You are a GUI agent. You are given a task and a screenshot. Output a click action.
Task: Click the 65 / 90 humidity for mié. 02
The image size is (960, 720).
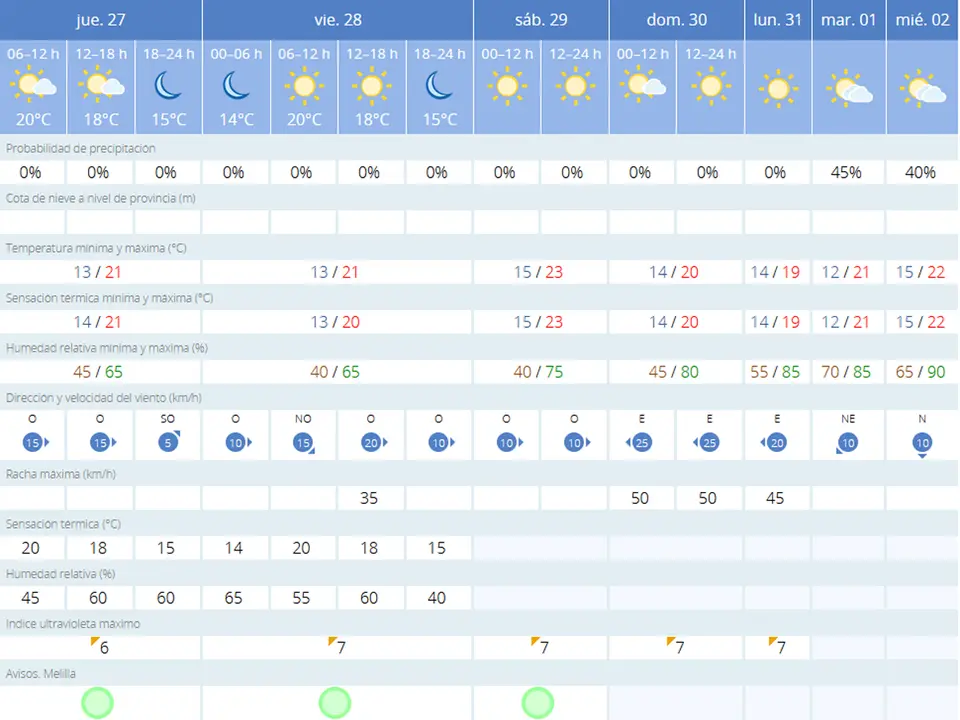920,372
